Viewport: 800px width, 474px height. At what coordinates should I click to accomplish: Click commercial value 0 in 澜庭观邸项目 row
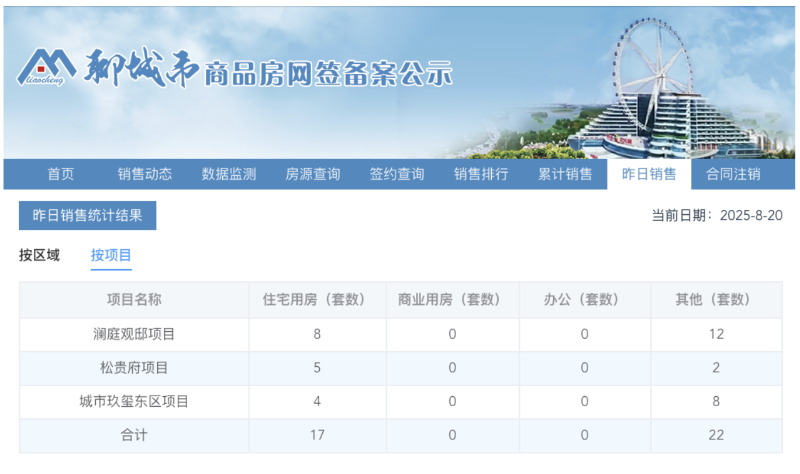pos(452,334)
